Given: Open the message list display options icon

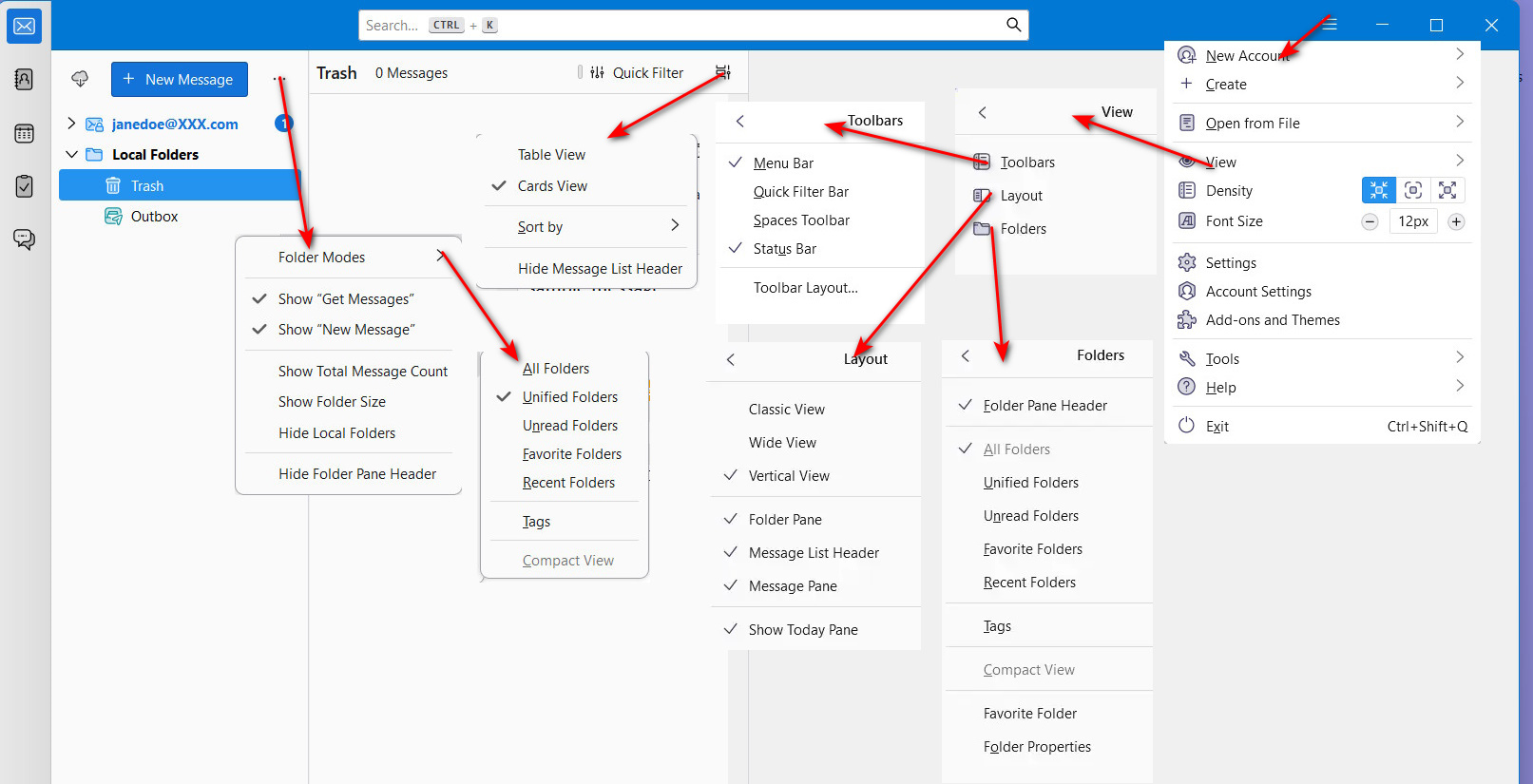Looking at the screenshot, I should tap(723, 72).
